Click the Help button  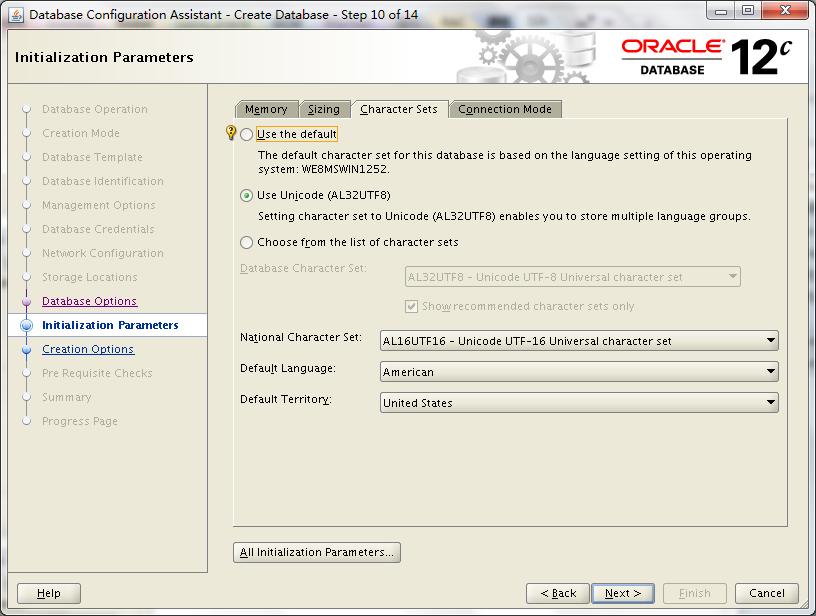point(49,593)
